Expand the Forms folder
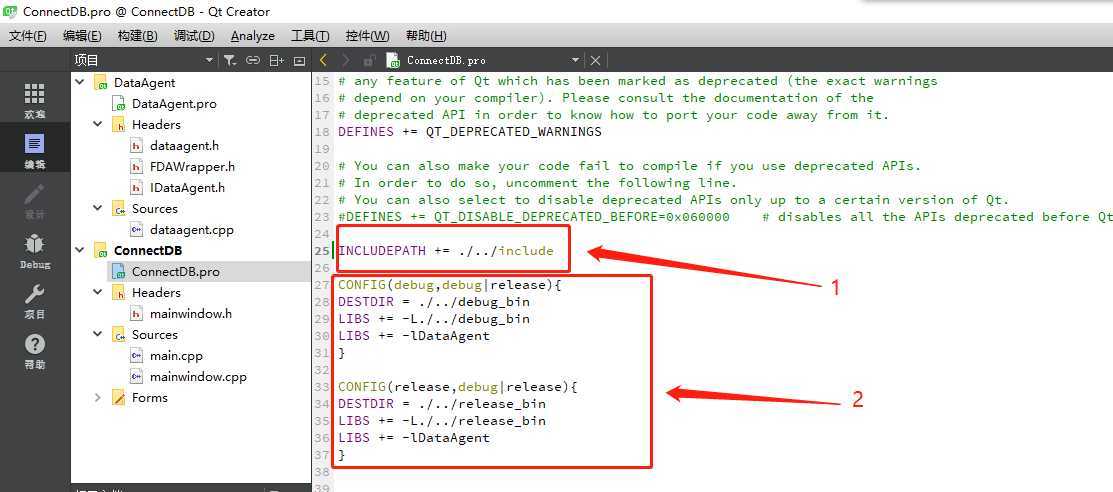 click(x=98, y=398)
